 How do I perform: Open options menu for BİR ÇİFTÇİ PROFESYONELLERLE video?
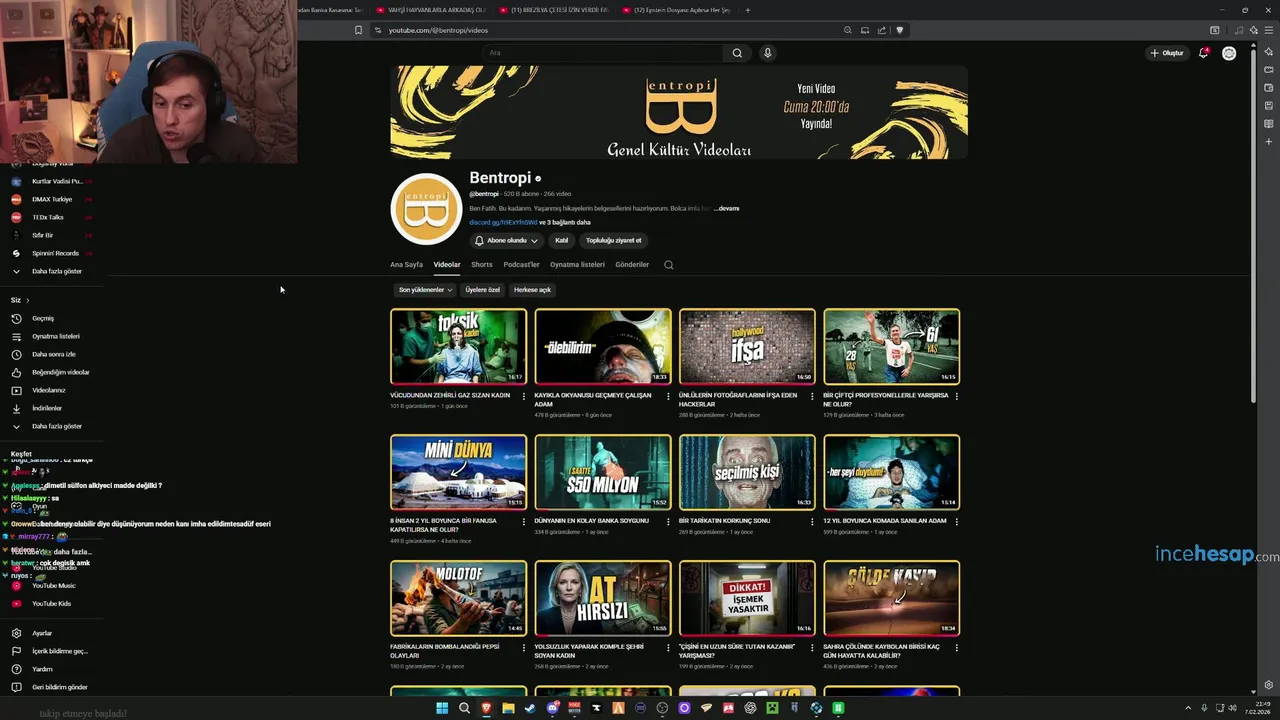tap(957, 396)
